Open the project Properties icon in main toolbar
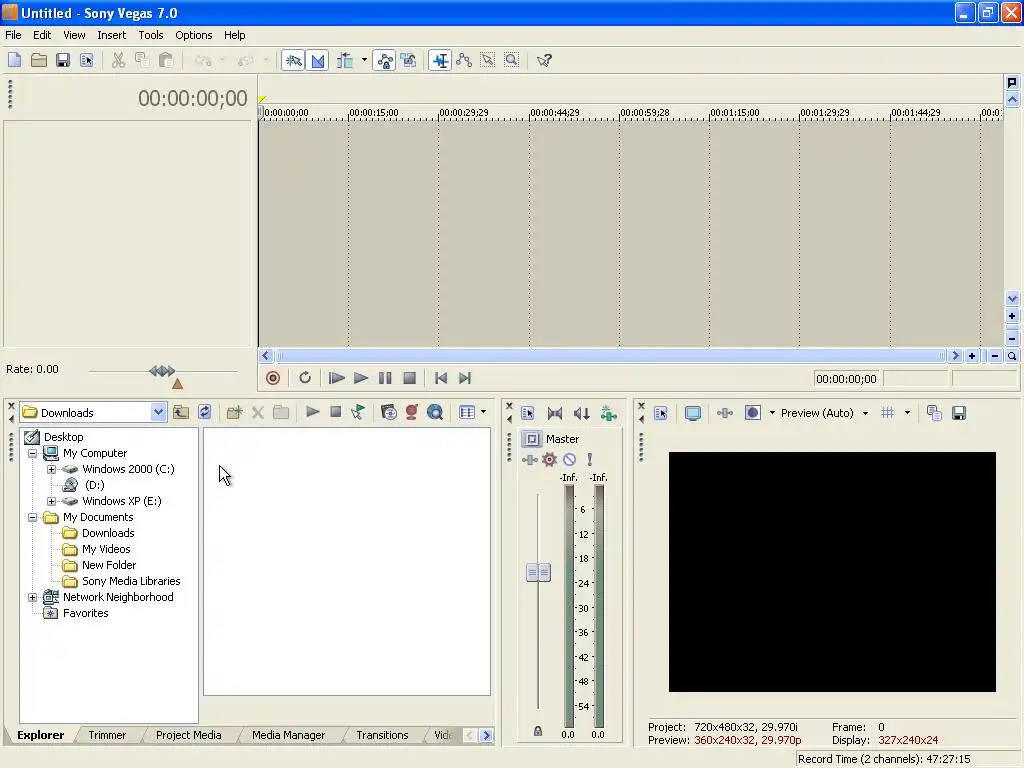Viewport: 1024px width, 768px height. [x=87, y=61]
